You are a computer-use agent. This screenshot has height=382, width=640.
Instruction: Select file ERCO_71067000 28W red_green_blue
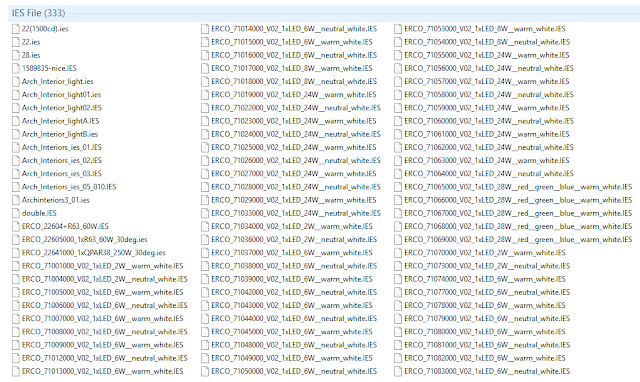pos(518,213)
